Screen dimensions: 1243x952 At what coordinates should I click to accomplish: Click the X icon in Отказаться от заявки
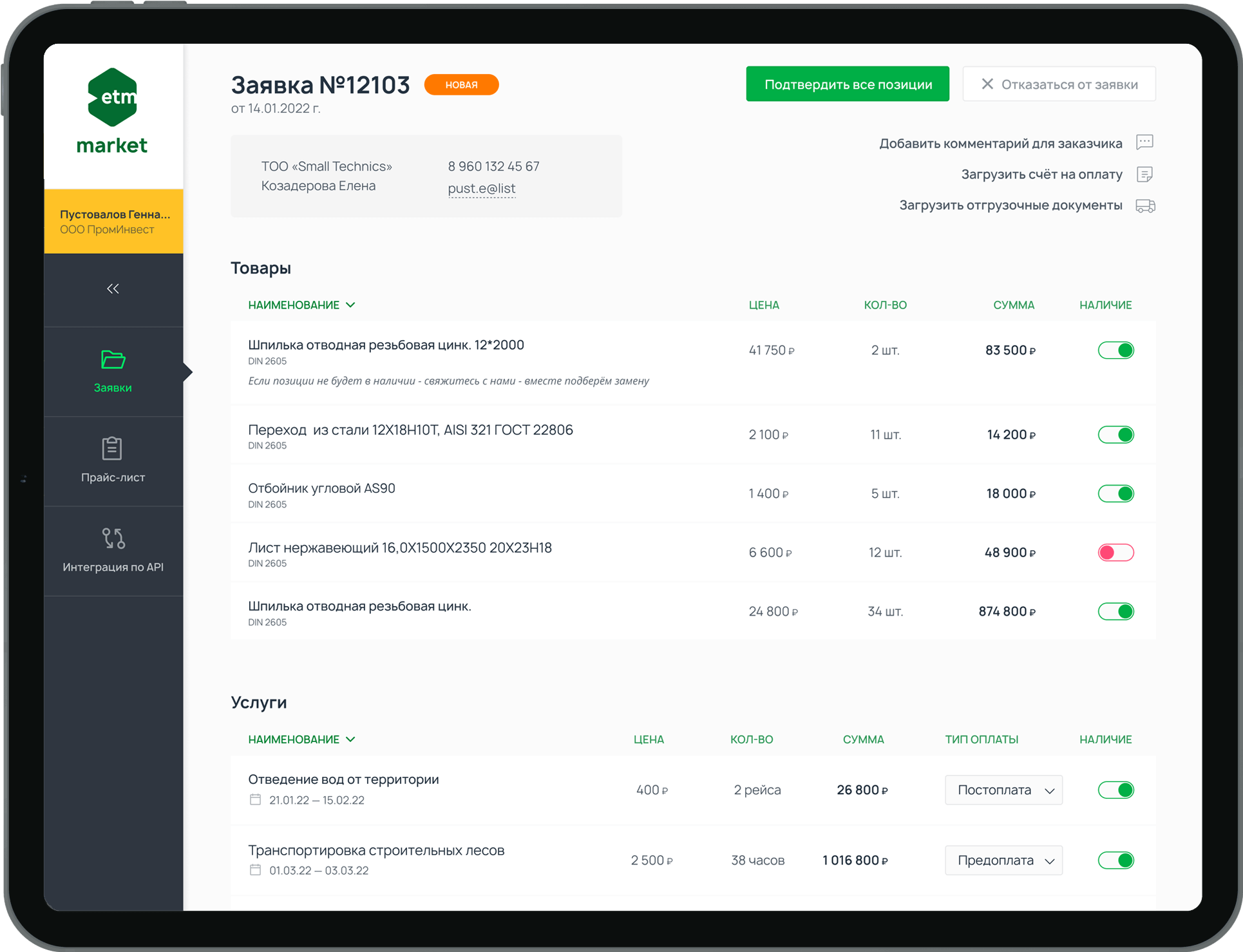click(x=987, y=84)
